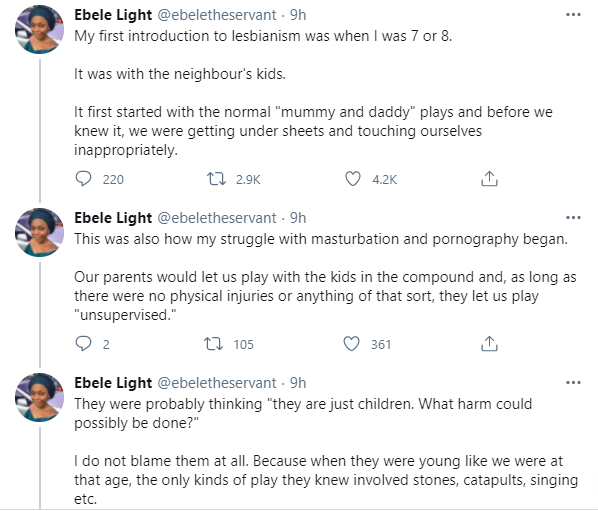Open more options menu on second tweet
598x511 pixels.
573,218
